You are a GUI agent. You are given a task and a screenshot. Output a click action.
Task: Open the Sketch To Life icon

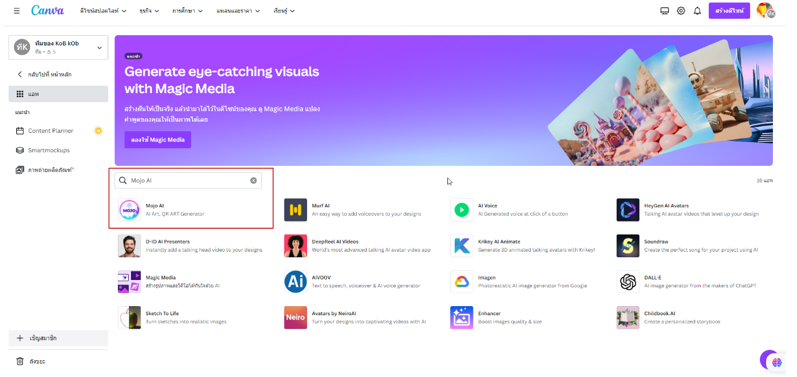click(x=130, y=318)
